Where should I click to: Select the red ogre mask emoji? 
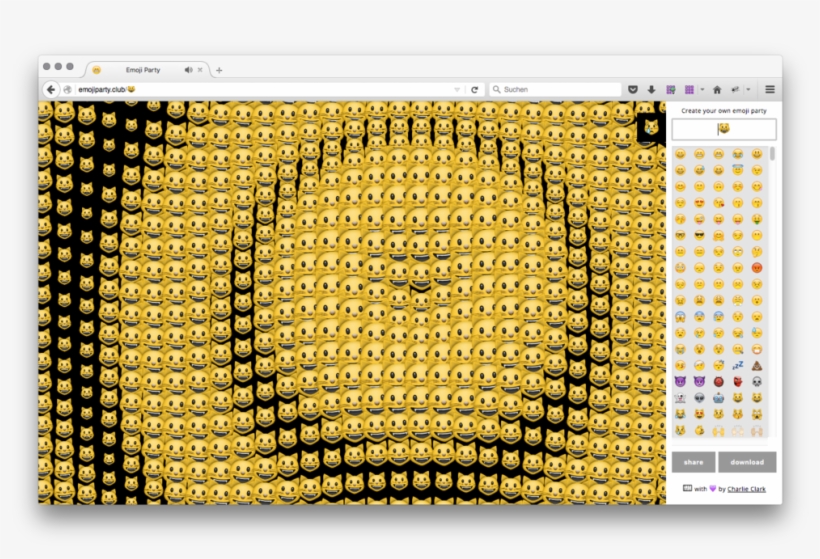pos(719,382)
